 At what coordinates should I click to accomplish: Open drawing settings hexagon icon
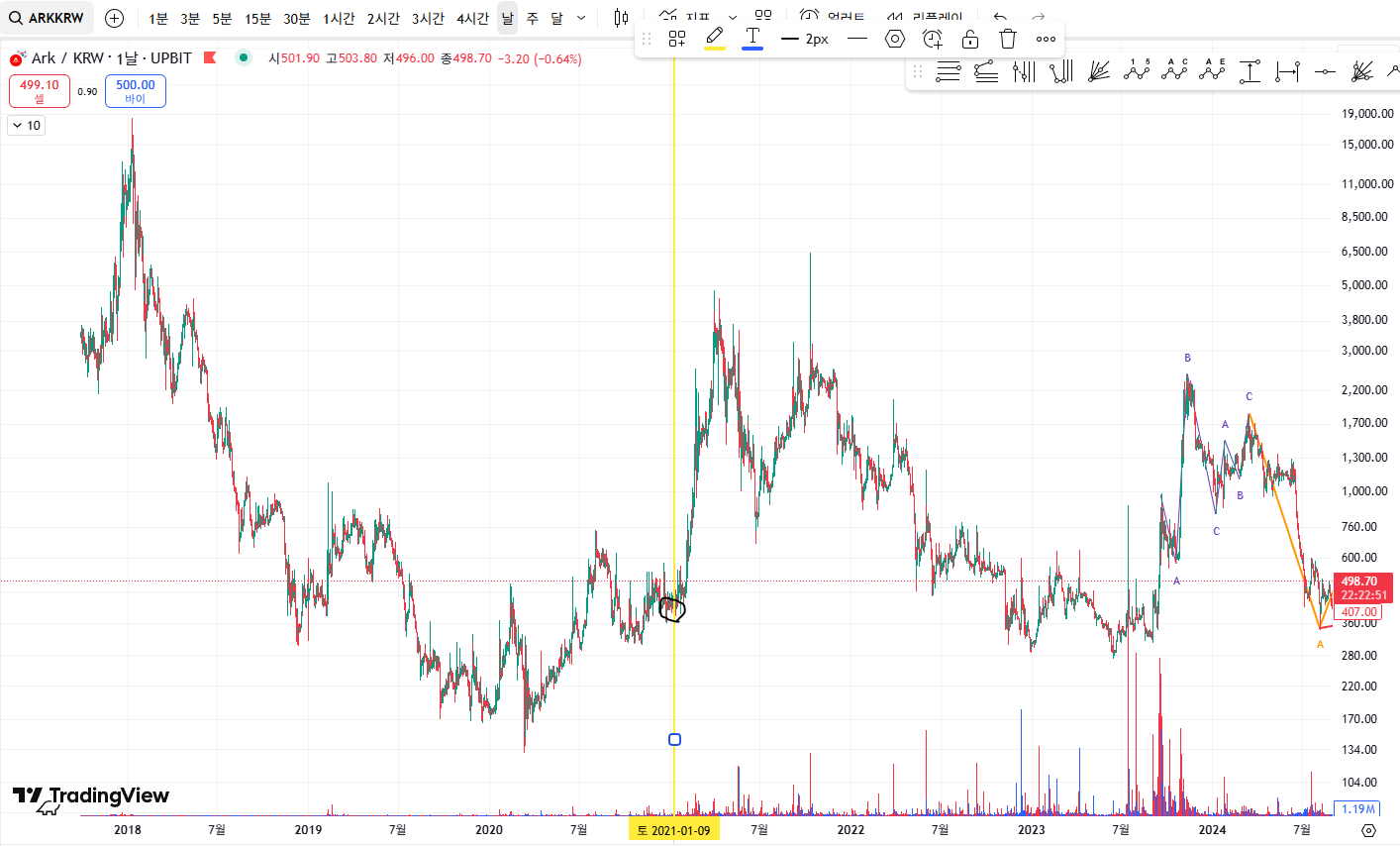pyautogui.click(x=895, y=39)
